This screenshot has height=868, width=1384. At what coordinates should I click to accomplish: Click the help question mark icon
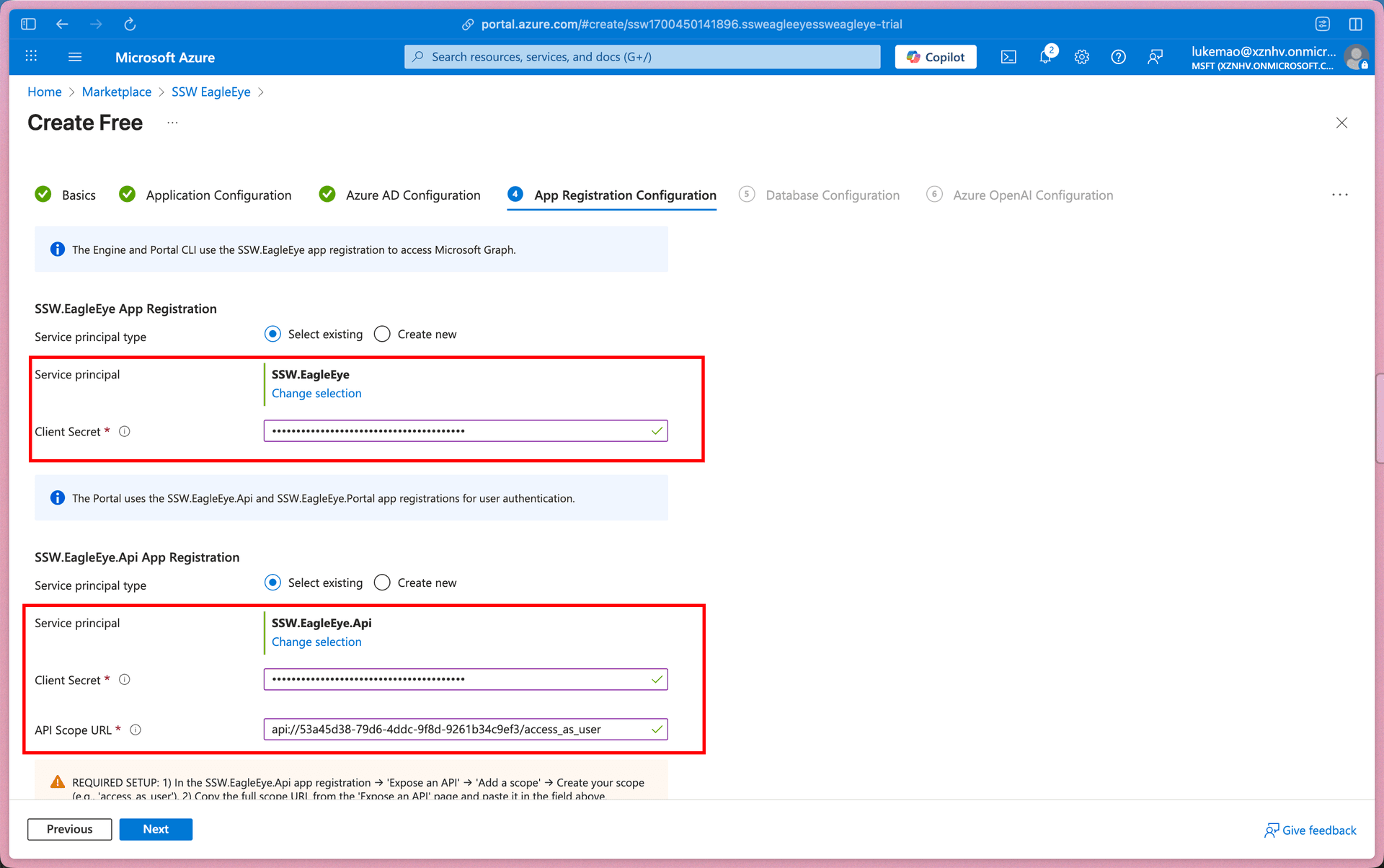[1118, 57]
